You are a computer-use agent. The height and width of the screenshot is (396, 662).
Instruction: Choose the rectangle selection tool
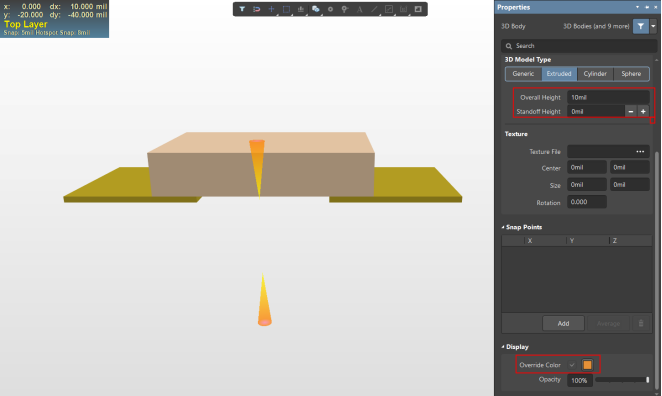click(x=286, y=9)
